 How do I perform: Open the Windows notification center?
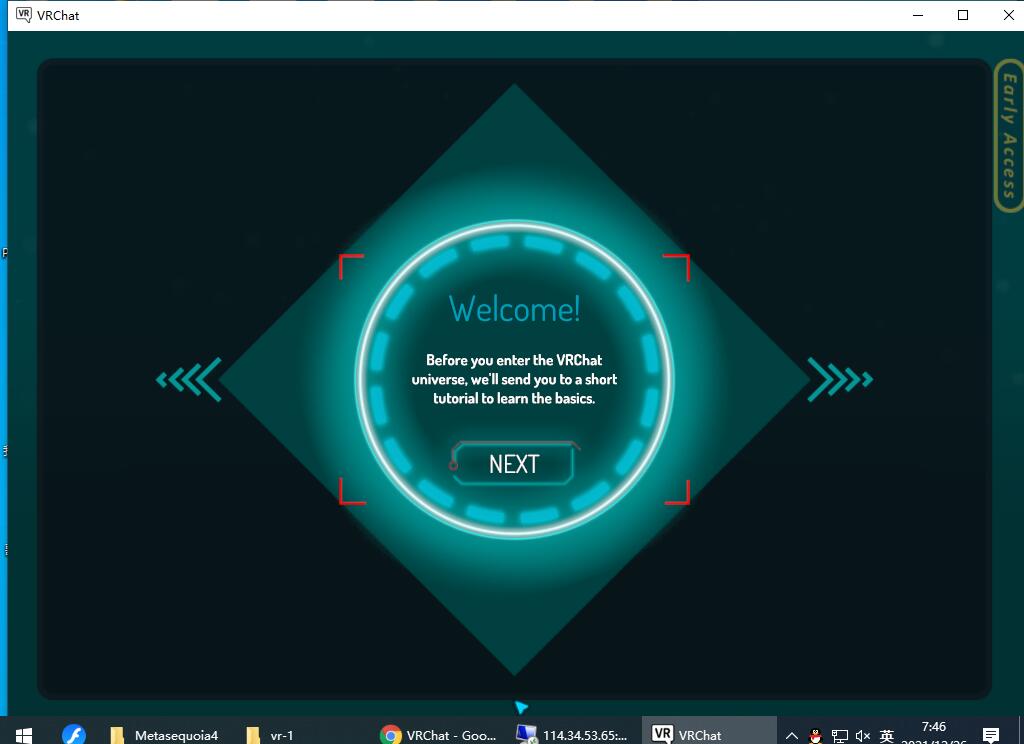(991, 736)
